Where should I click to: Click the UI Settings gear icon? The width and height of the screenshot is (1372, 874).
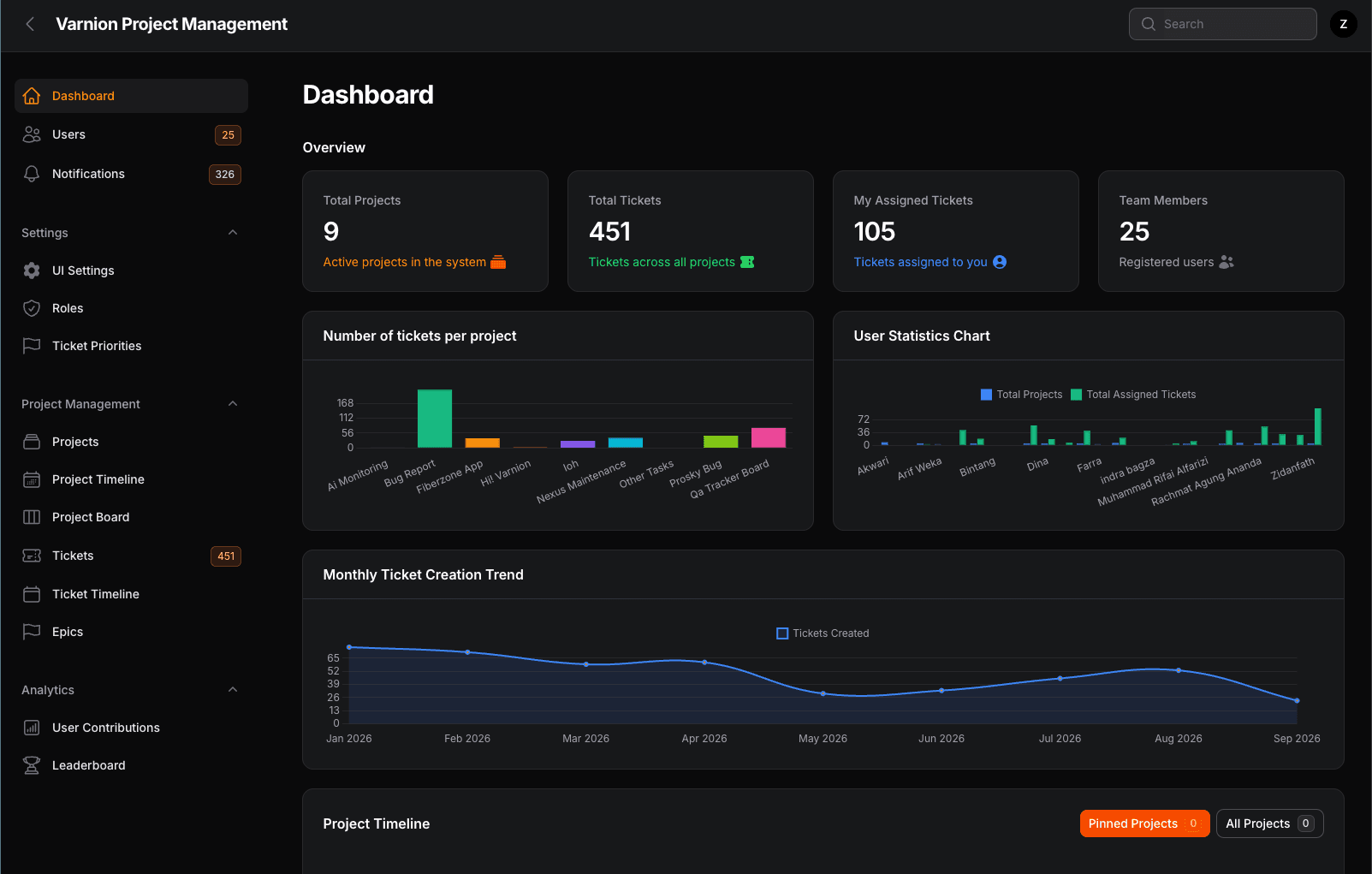32,271
